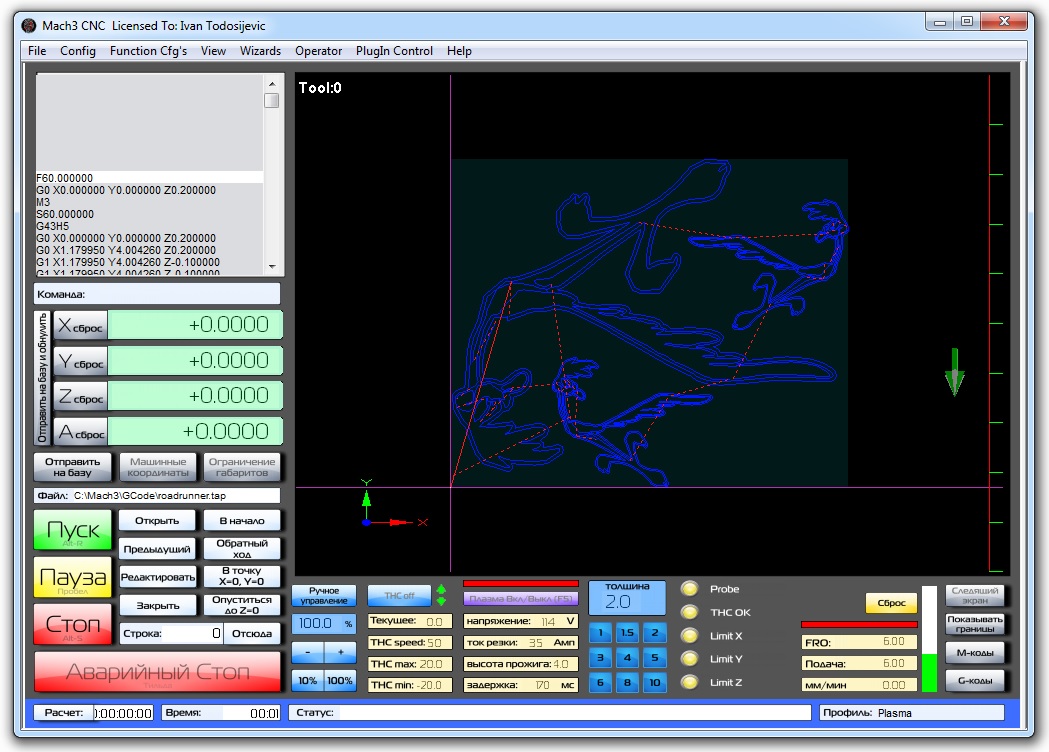Toggle Ограничение габаритов soft limits
This screenshot has height=752, width=1049.
[242, 467]
